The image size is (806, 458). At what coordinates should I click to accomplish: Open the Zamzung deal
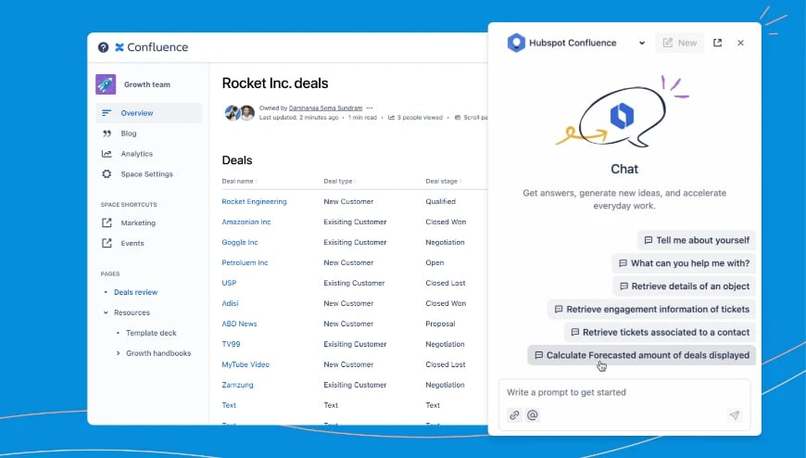coord(237,385)
